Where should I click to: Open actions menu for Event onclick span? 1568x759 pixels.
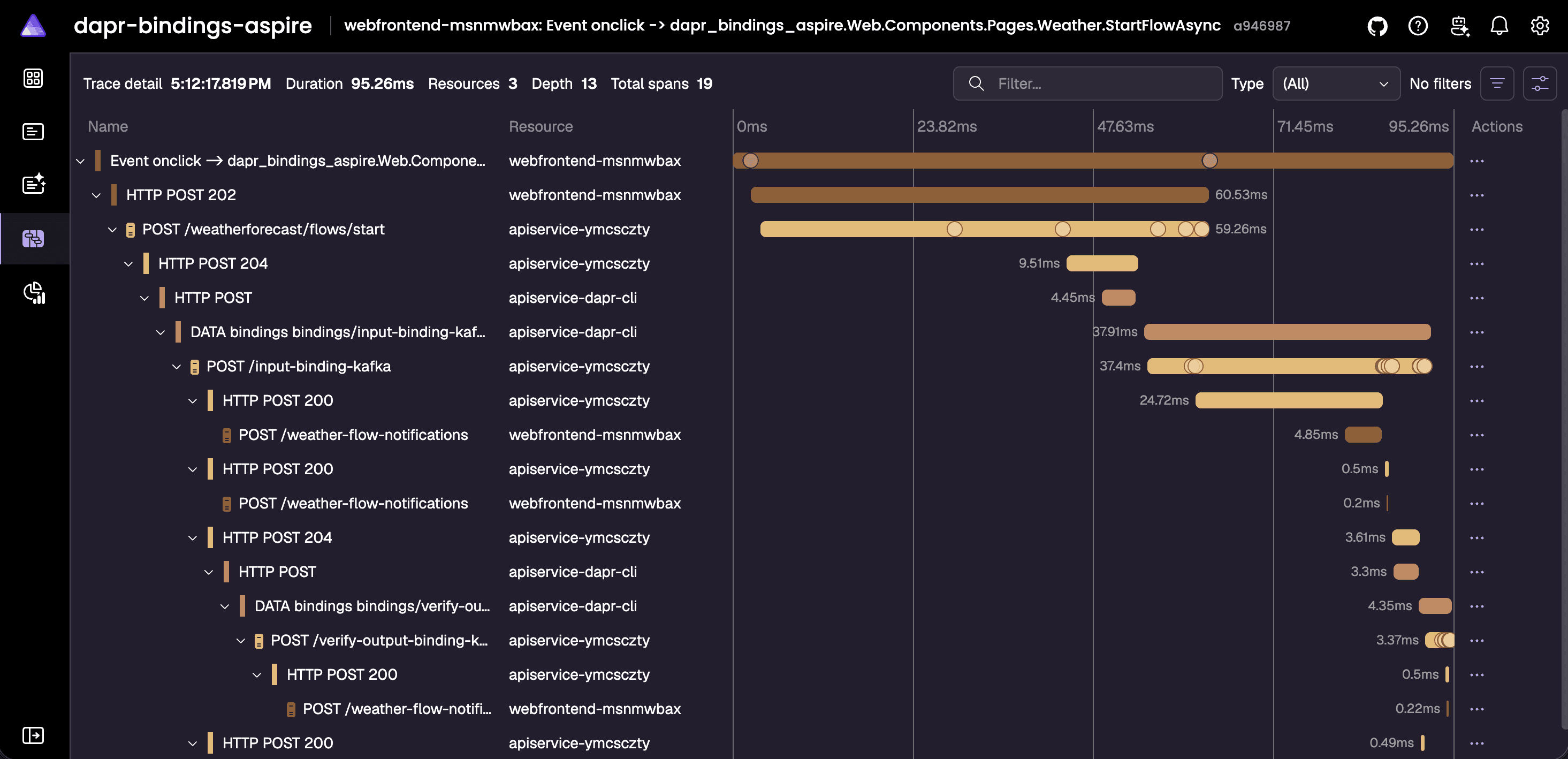pyautogui.click(x=1476, y=161)
